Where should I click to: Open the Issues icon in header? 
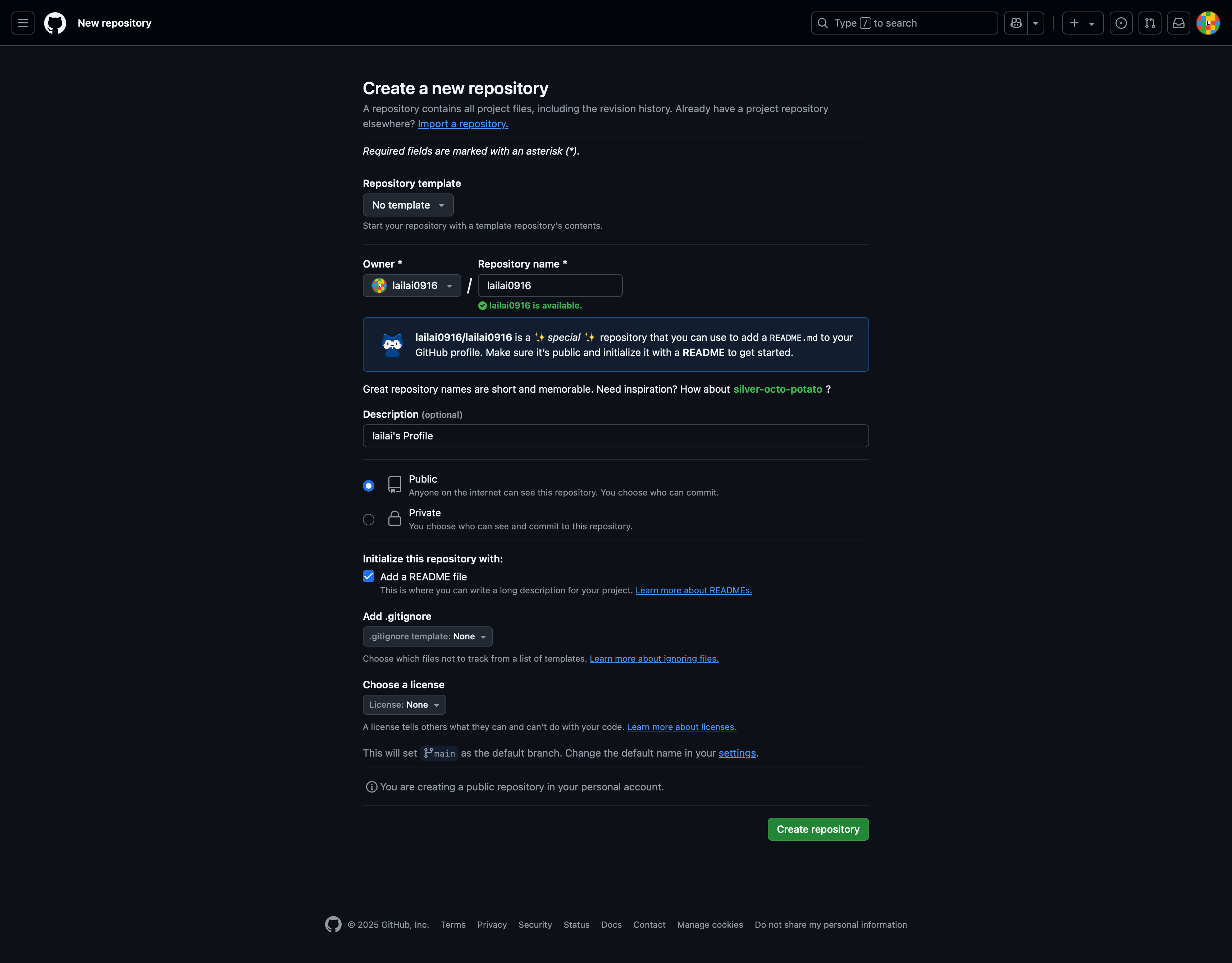pos(1121,23)
